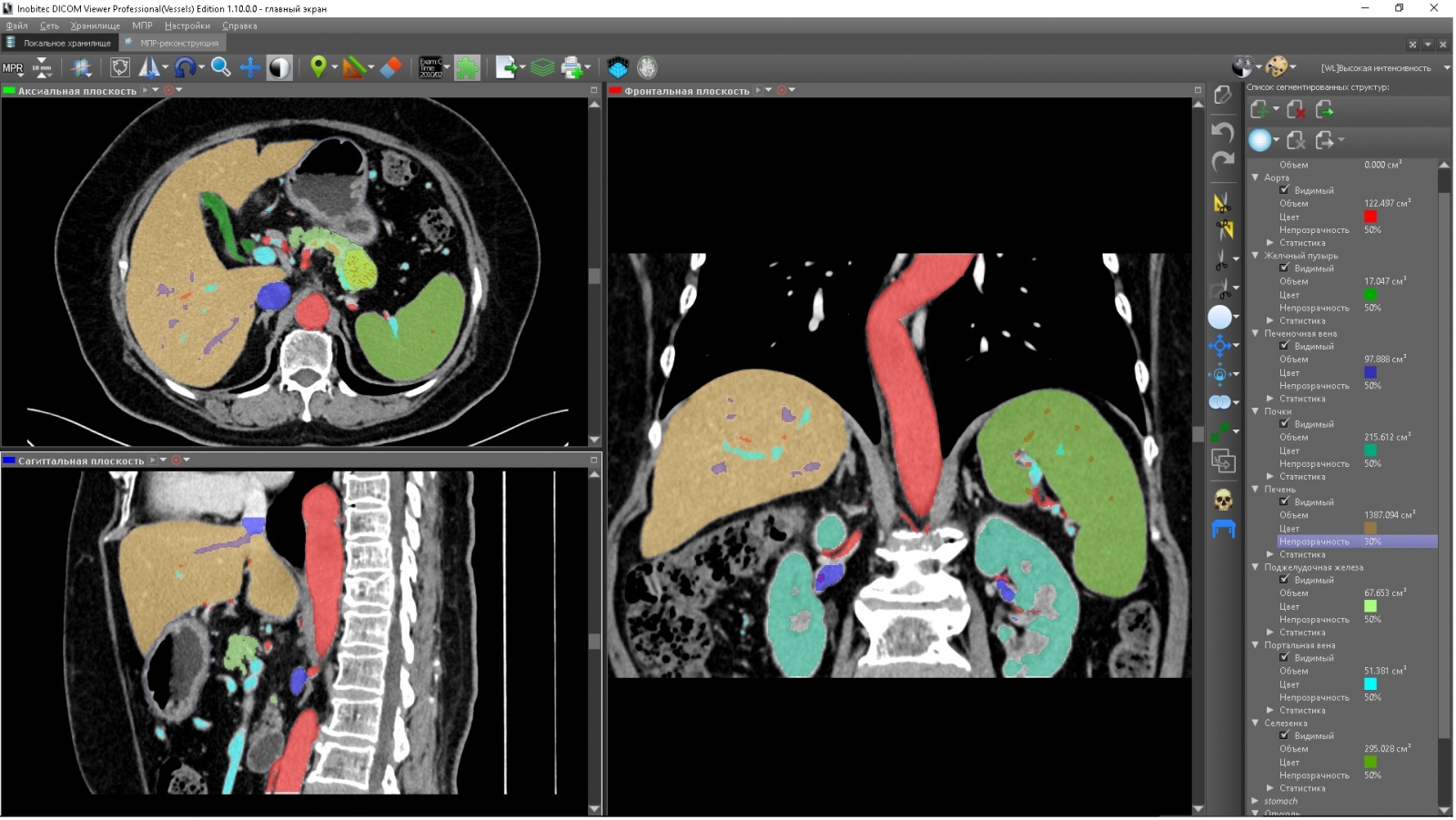Collapse the Аорта tree node

(1256, 177)
